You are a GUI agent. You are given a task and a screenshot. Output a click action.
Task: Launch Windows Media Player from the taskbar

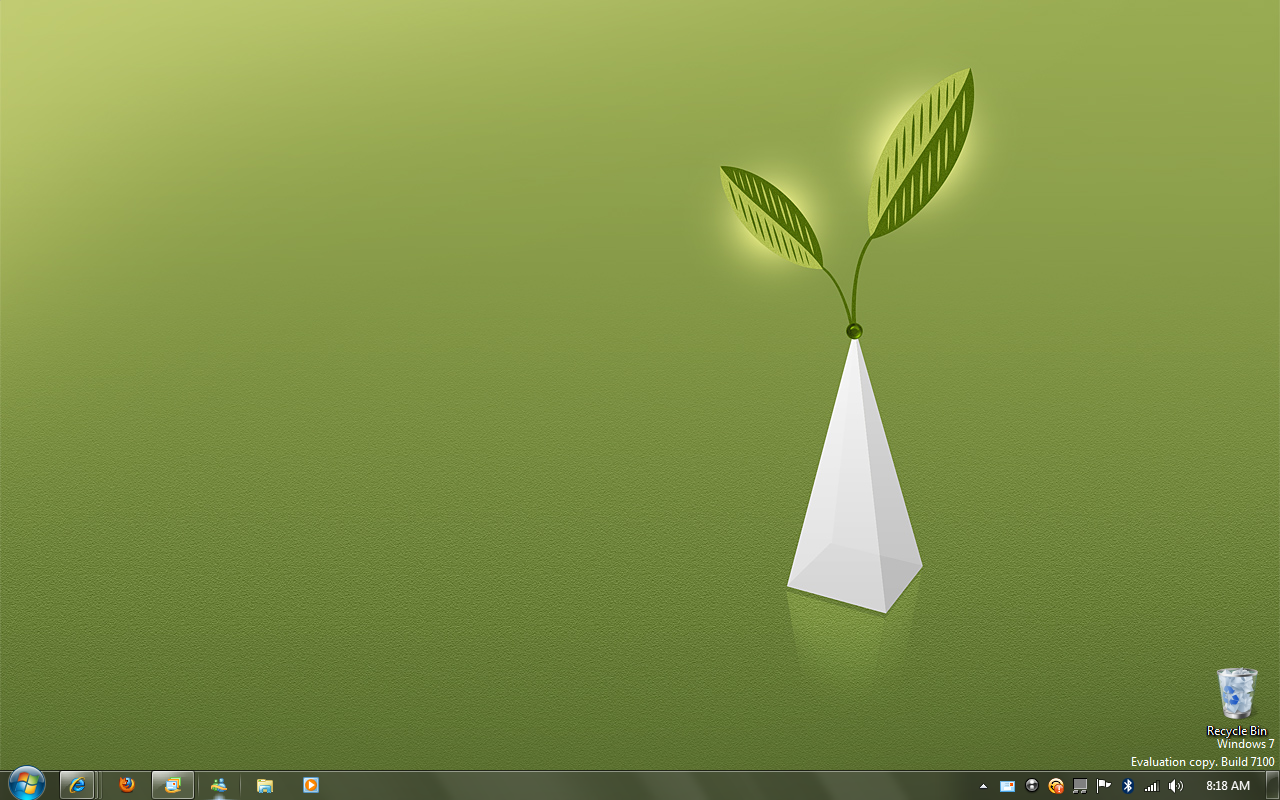pyautogui.click(x=311, y=785)
